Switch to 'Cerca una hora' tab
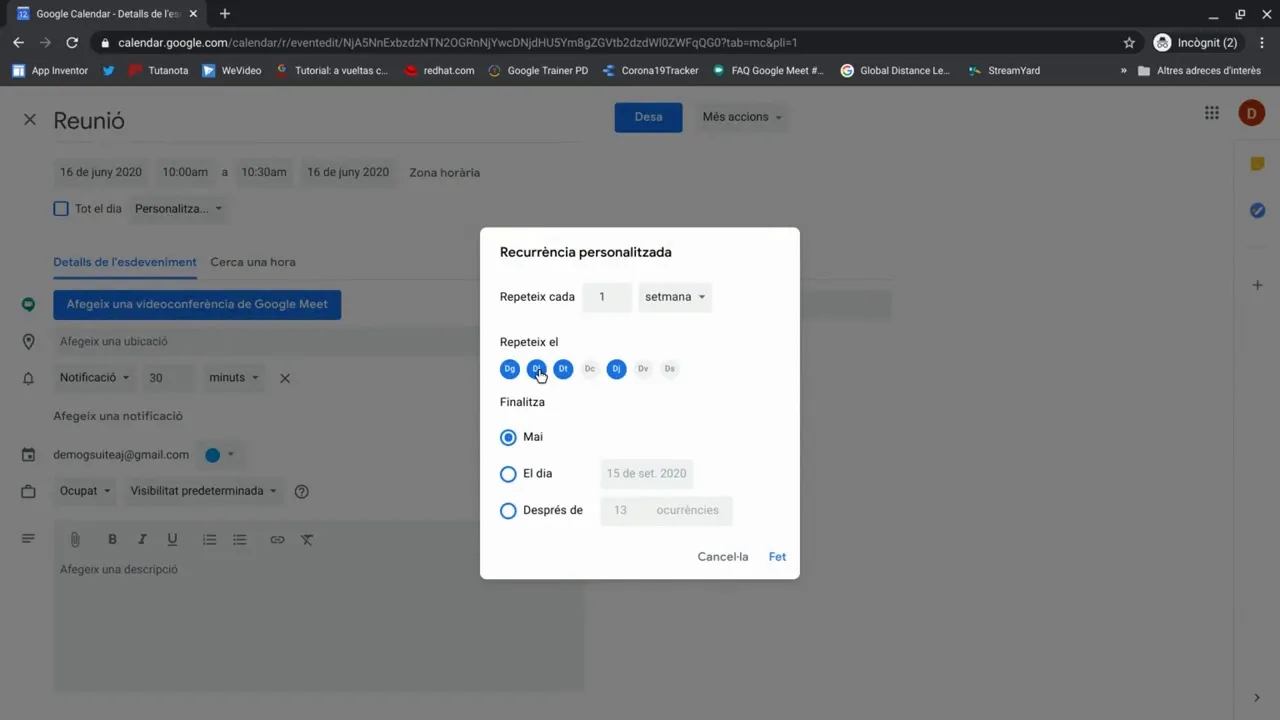Image resolution: width=1280 pixels, height=720 pixels. point(253,262)
